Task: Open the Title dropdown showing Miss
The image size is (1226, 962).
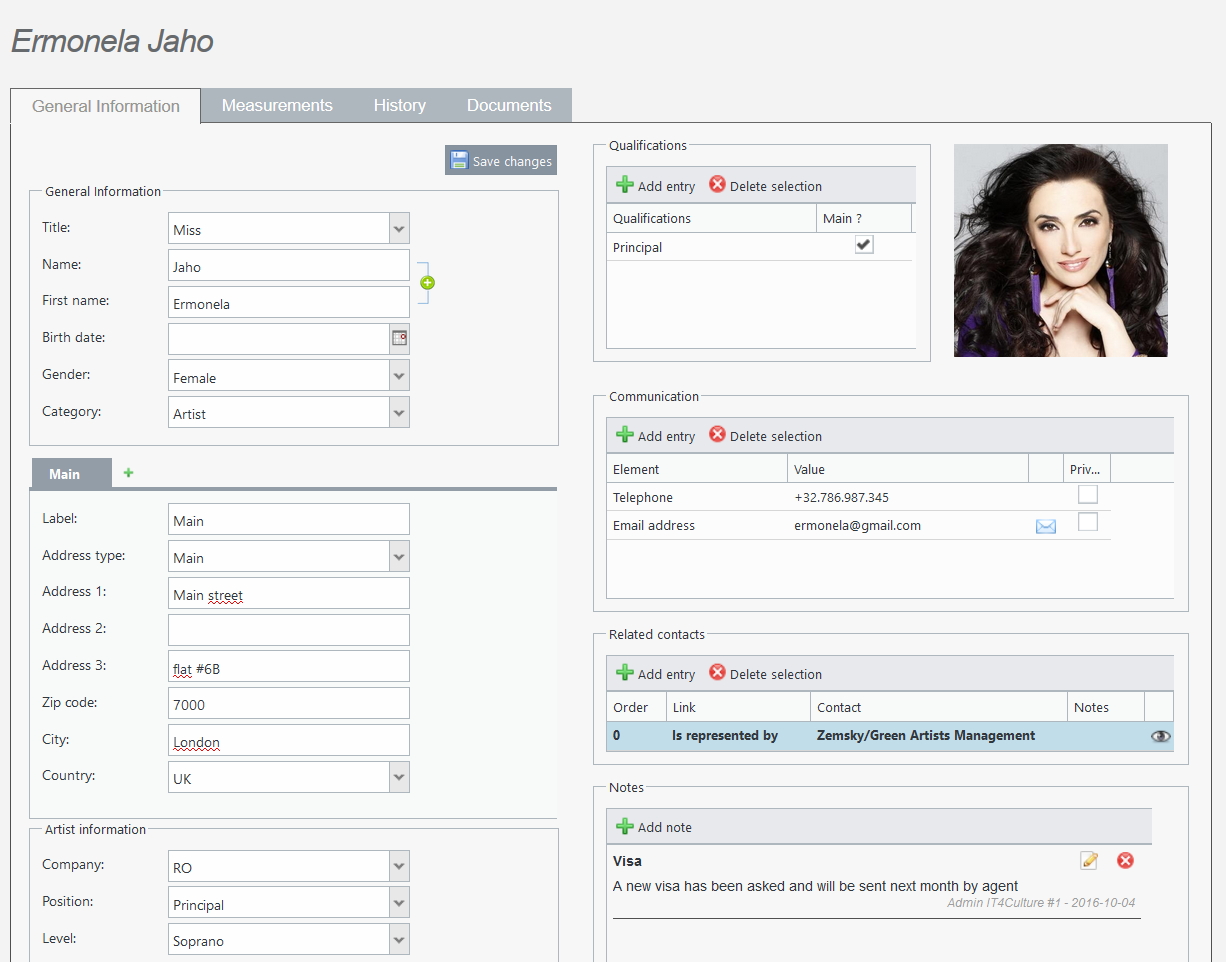Action: (399, 228)
